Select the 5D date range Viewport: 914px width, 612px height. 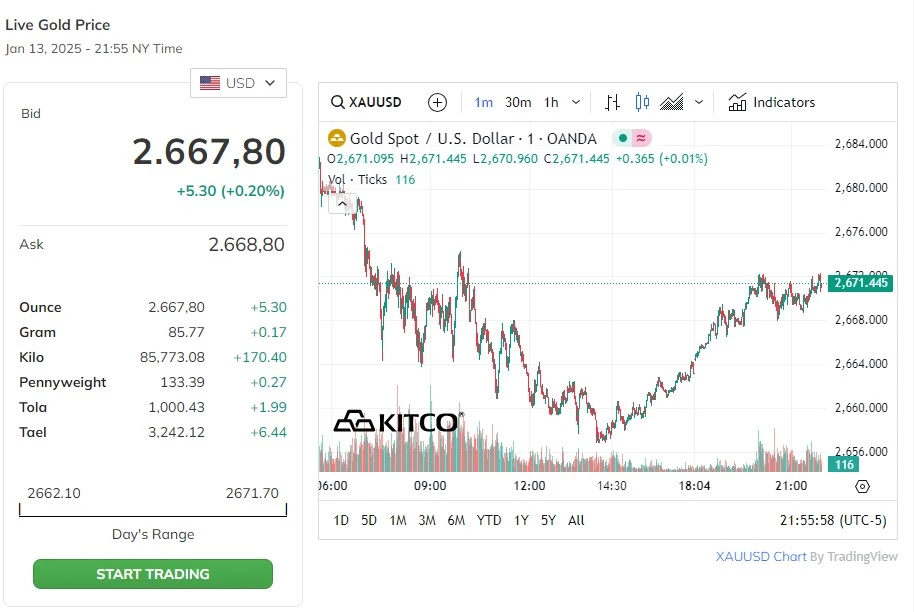369,520
